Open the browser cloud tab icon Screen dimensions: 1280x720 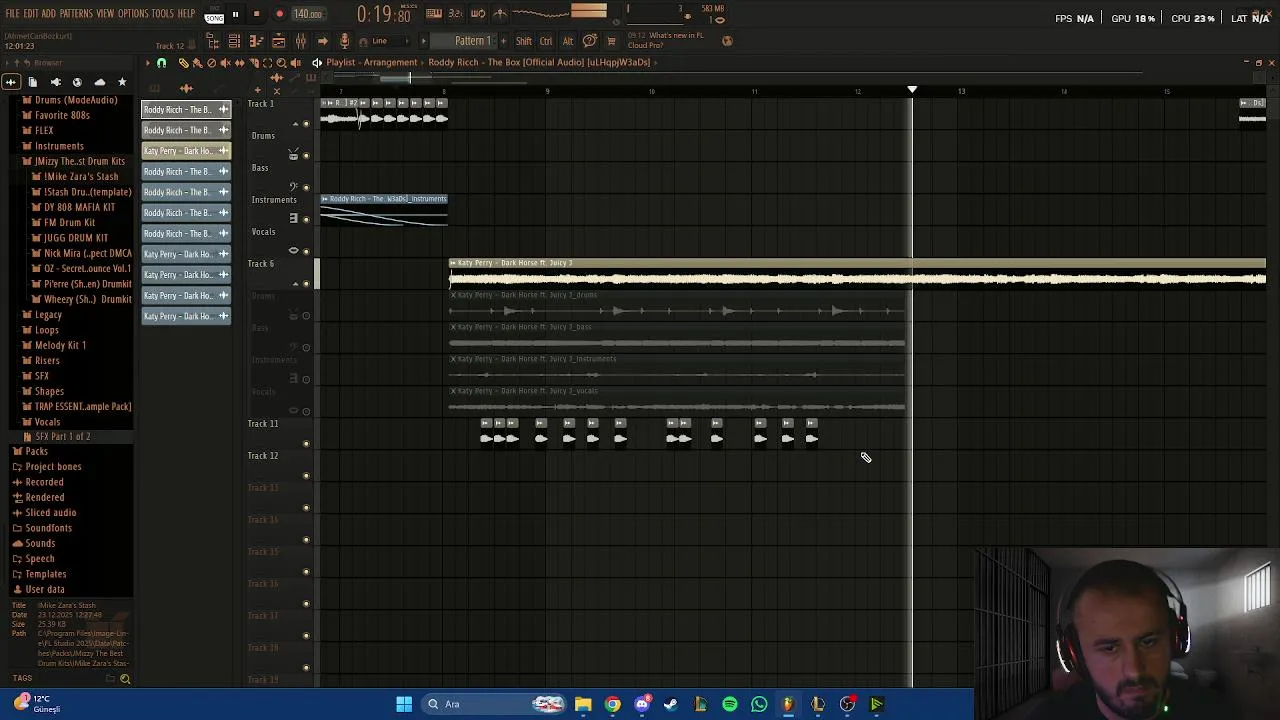pyautogui.click(x=99, y=82)
